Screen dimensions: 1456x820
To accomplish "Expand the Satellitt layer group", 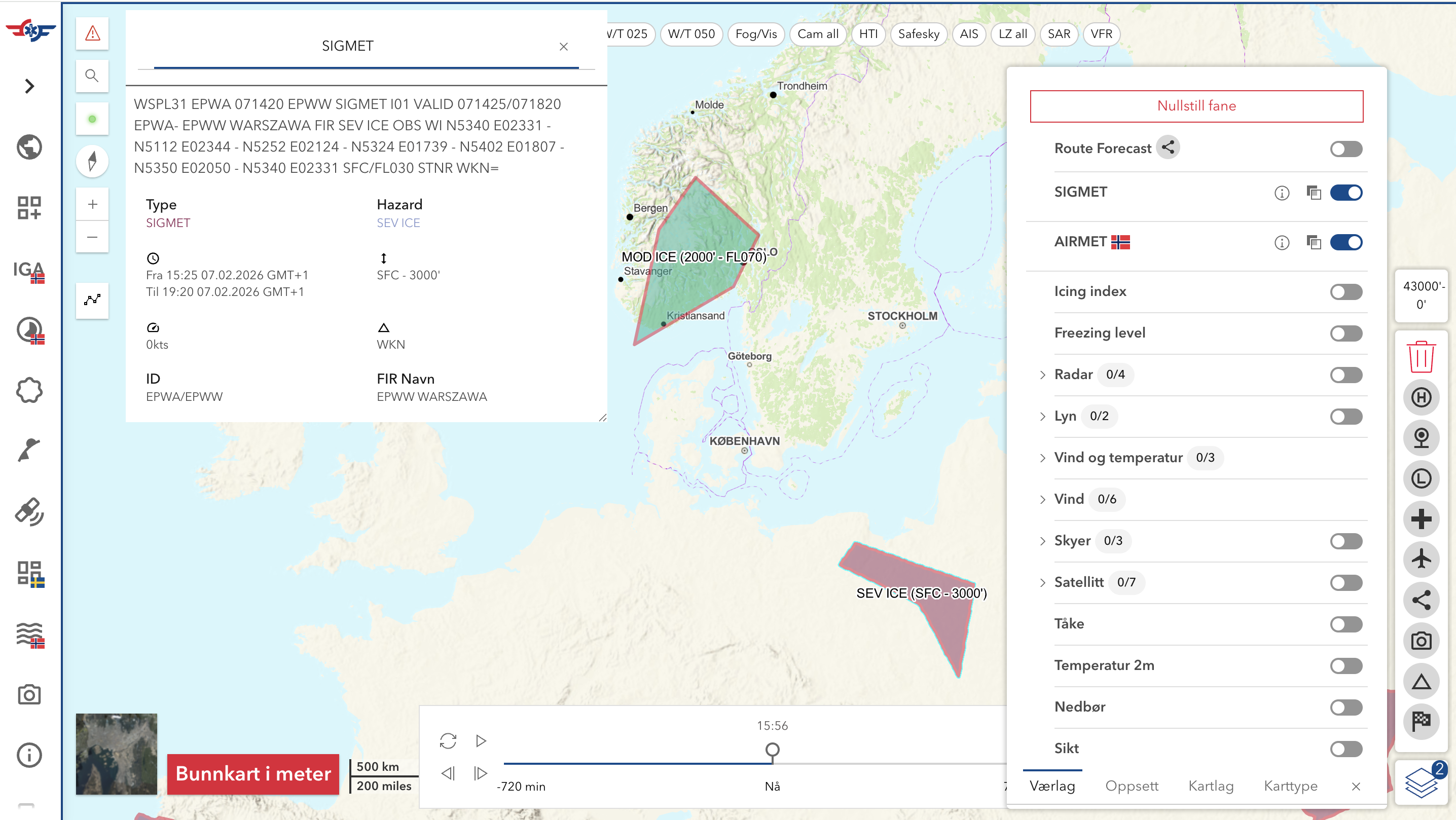I will pos(1043,583).
